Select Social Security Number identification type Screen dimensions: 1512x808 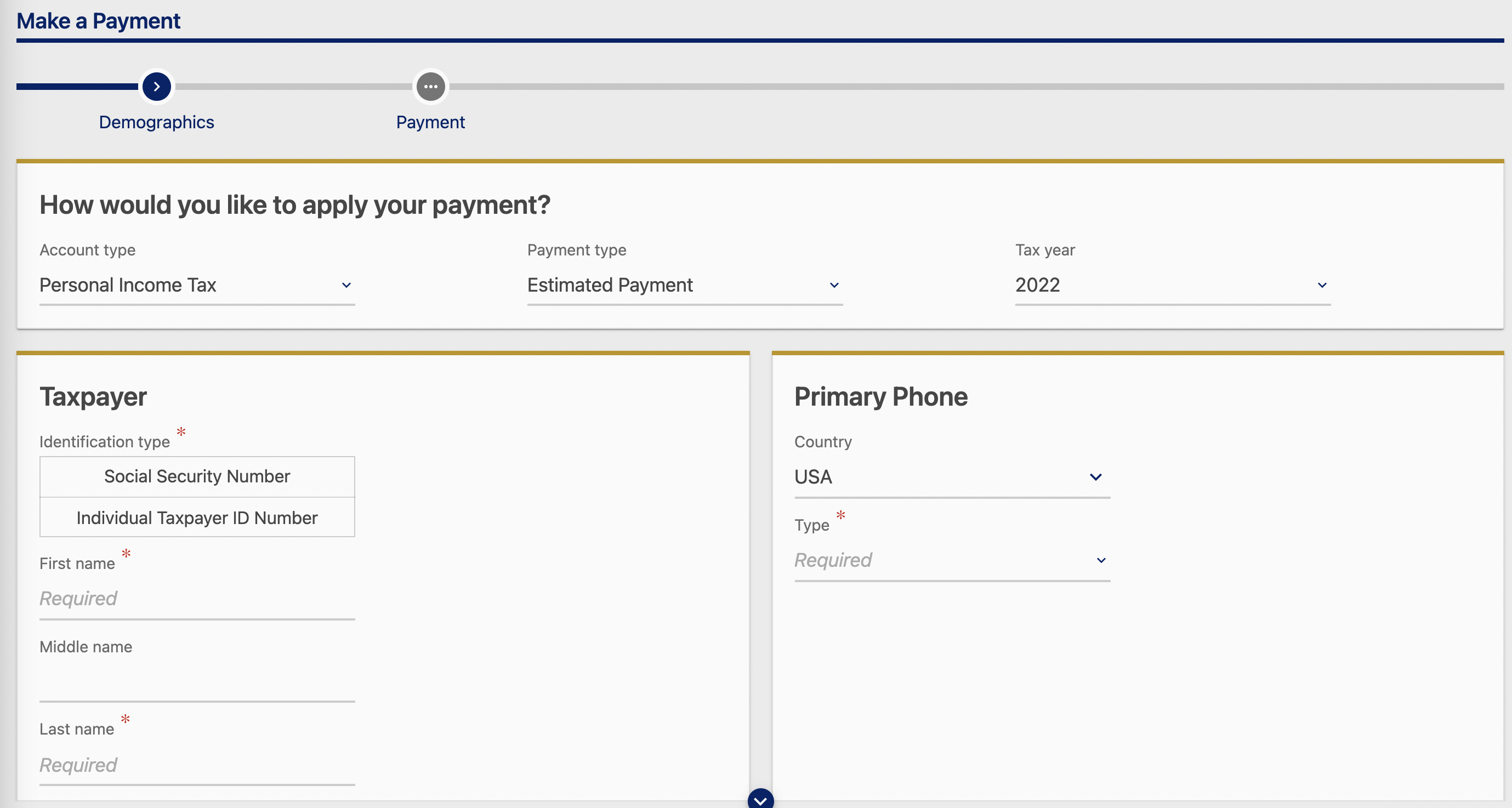coord(197,476)
